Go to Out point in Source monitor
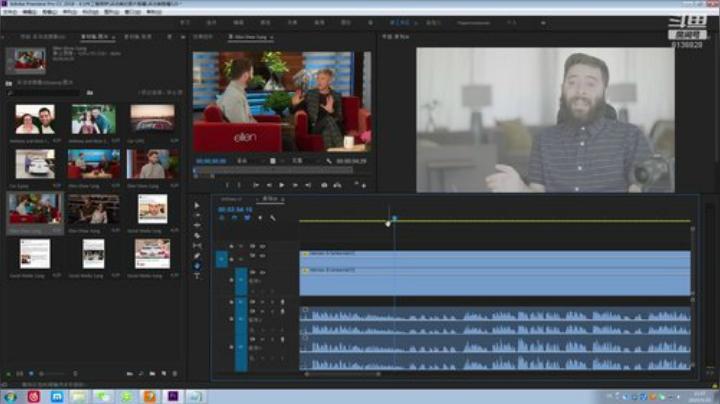 [x=308, y=185]
